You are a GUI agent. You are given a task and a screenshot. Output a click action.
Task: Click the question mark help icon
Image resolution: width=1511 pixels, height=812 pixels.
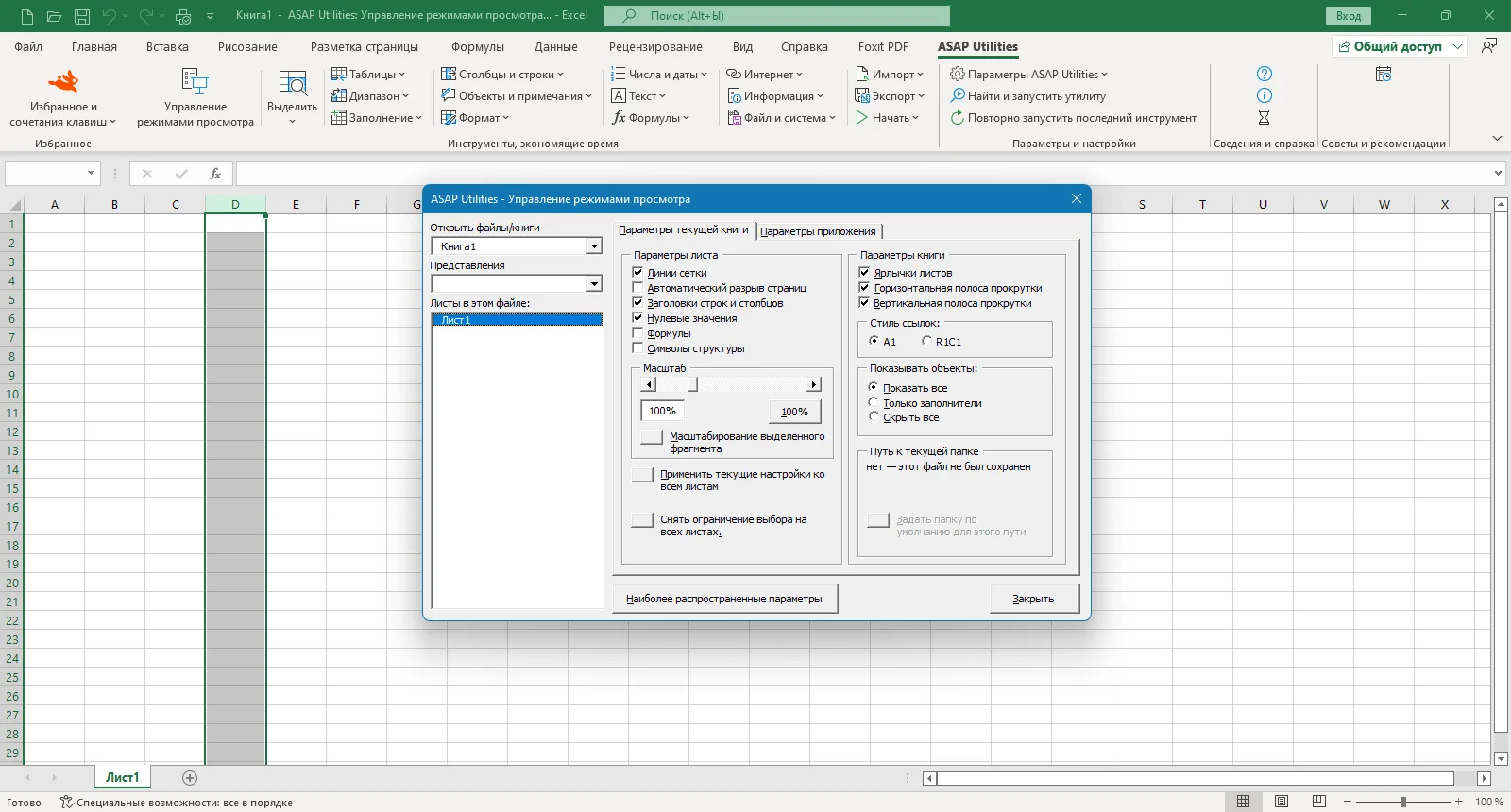[1265, 74]
